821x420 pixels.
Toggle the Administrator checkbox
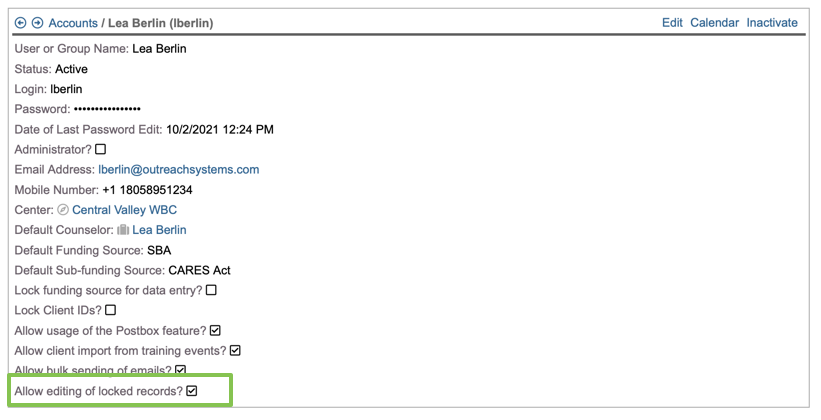point(100,150)
